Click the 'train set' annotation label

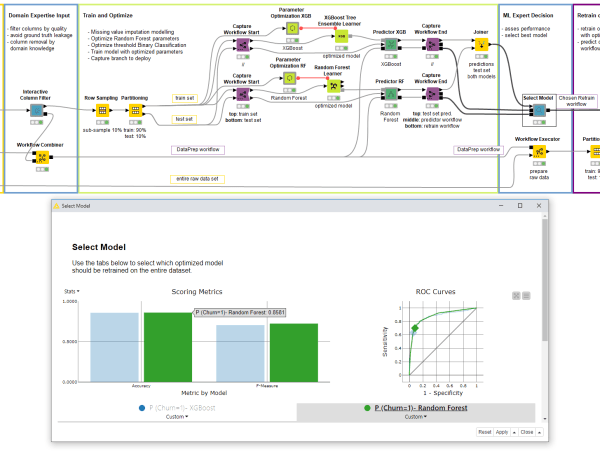(185, 99)
